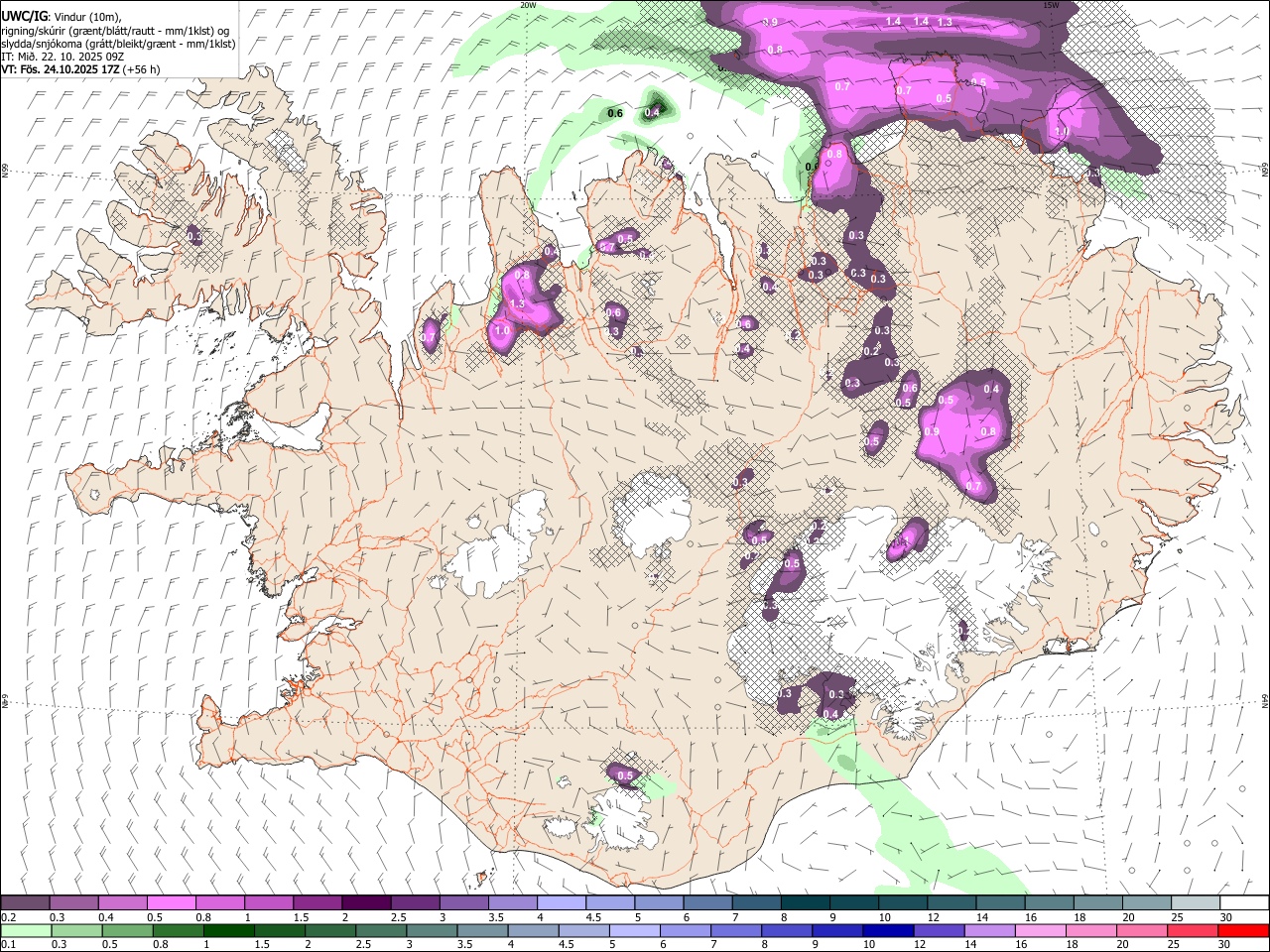
Task: Pick the 3 grey-teal rain scale swatch
Action: pos(432,931)
